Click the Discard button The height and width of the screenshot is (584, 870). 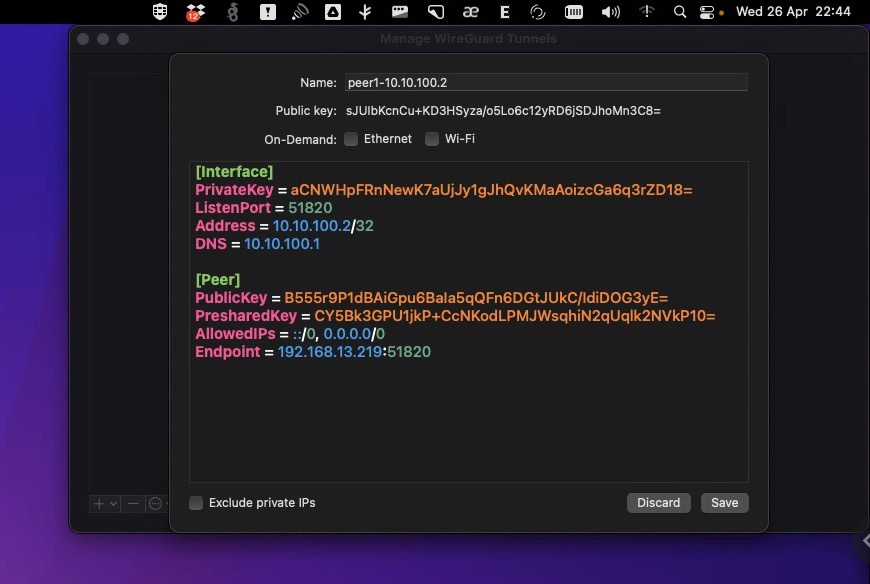click(x=658, y=502)
